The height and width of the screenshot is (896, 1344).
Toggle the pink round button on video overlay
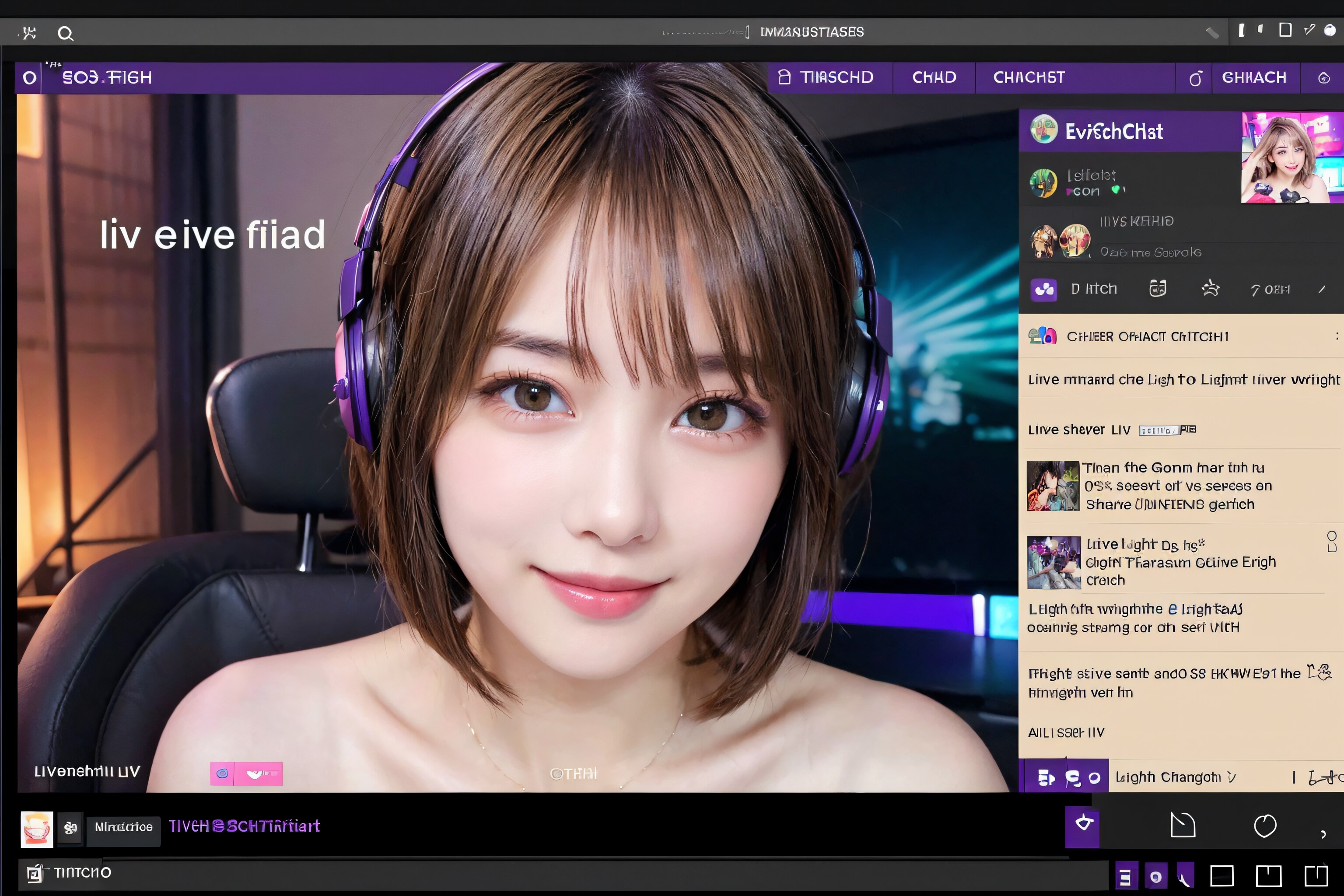pos(222,773)
